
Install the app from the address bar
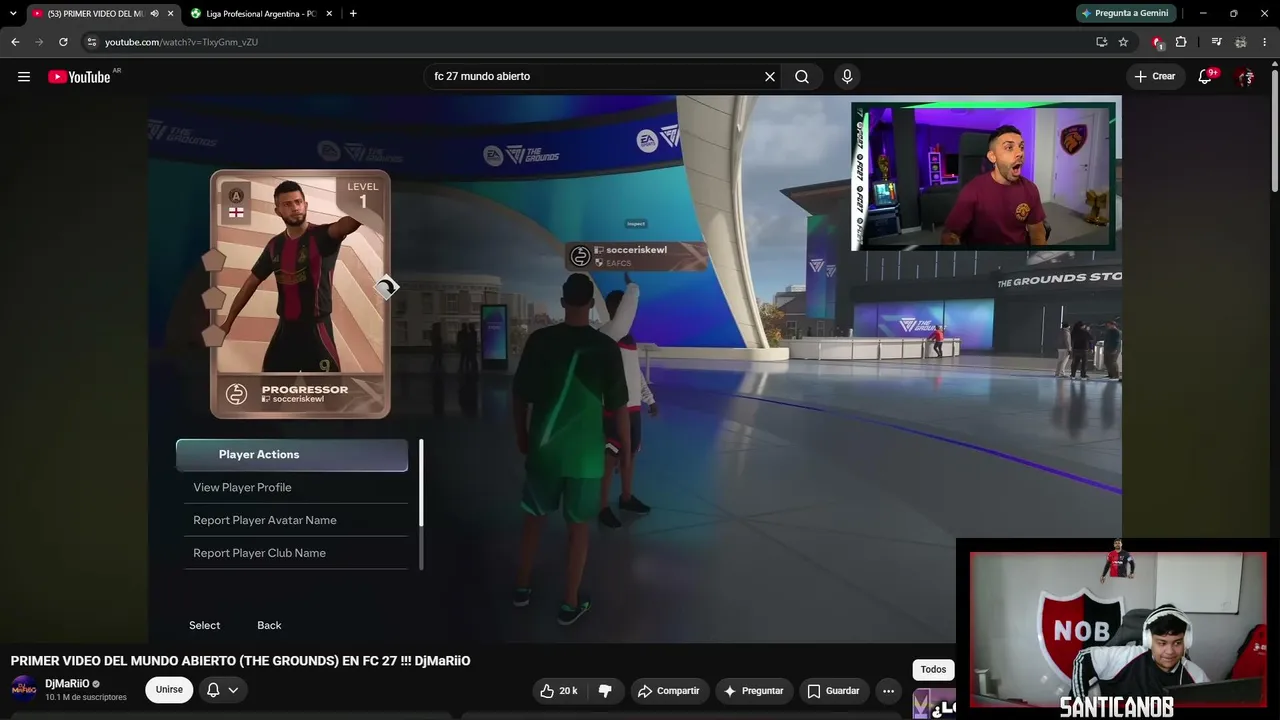click(x=1101, y=42)
